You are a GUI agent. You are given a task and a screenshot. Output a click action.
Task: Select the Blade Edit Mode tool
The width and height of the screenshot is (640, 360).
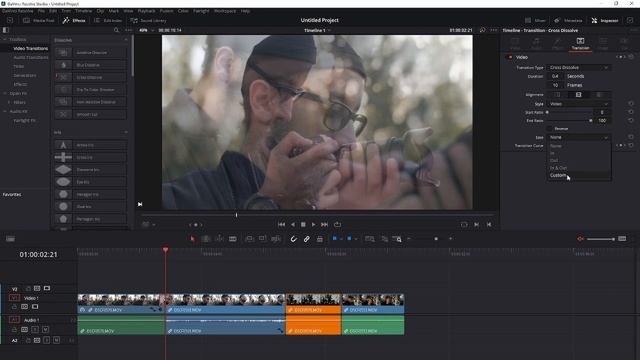(x=233, y=239)
